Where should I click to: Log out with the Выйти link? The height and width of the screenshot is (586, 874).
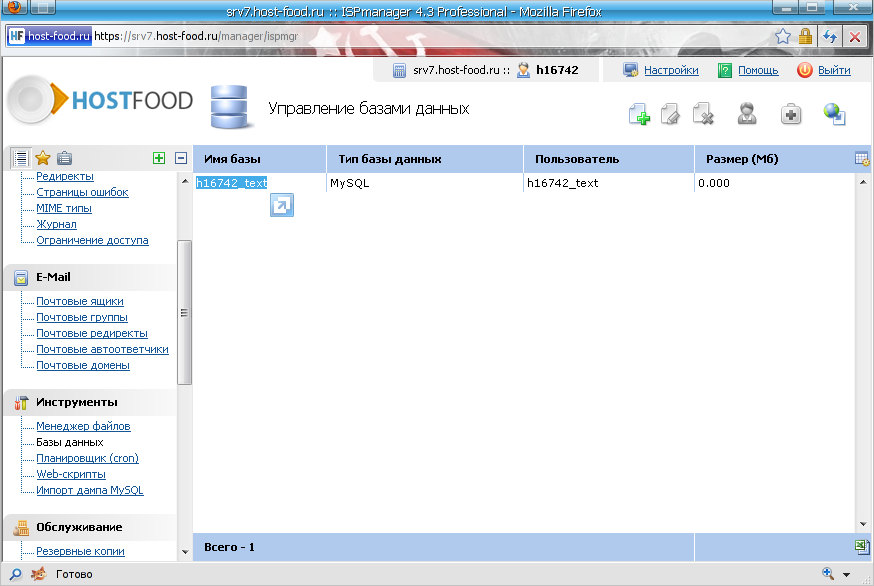pyautogui.click(x=833, y=71)
